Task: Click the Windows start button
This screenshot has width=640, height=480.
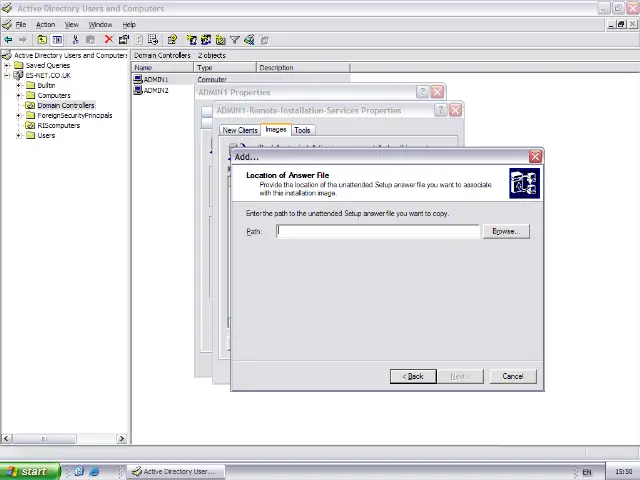Action: pyautogui.click(x=30, y=471)
